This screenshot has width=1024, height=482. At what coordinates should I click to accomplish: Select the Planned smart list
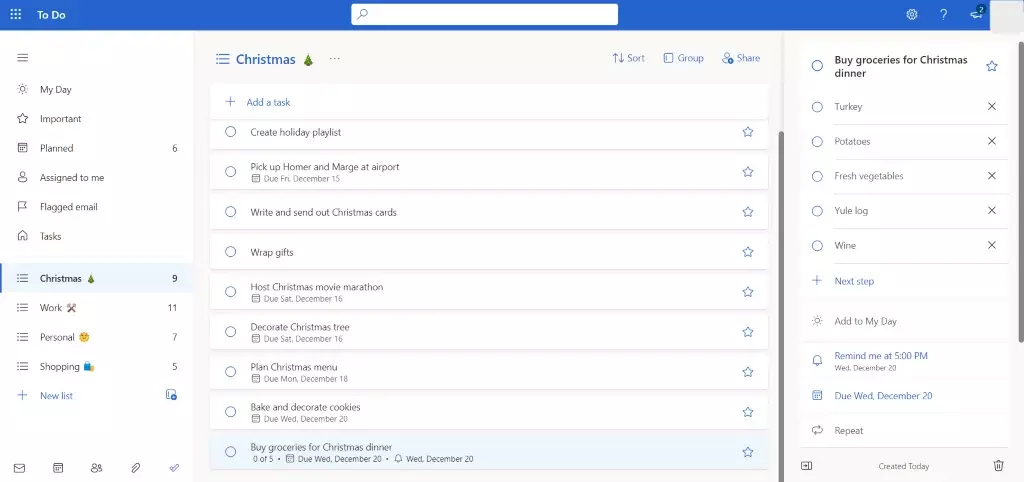(x=56, y=148)
